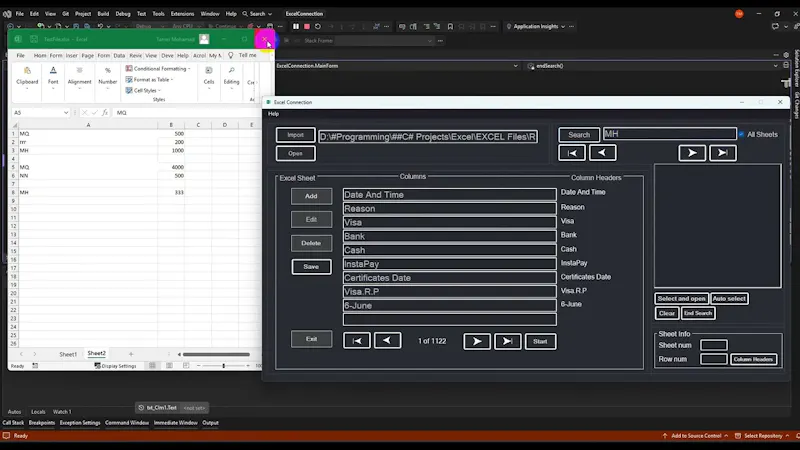800x450 pixels.
Task: Select cell A3 containing MH in Excel
Action: pos(88,151)
